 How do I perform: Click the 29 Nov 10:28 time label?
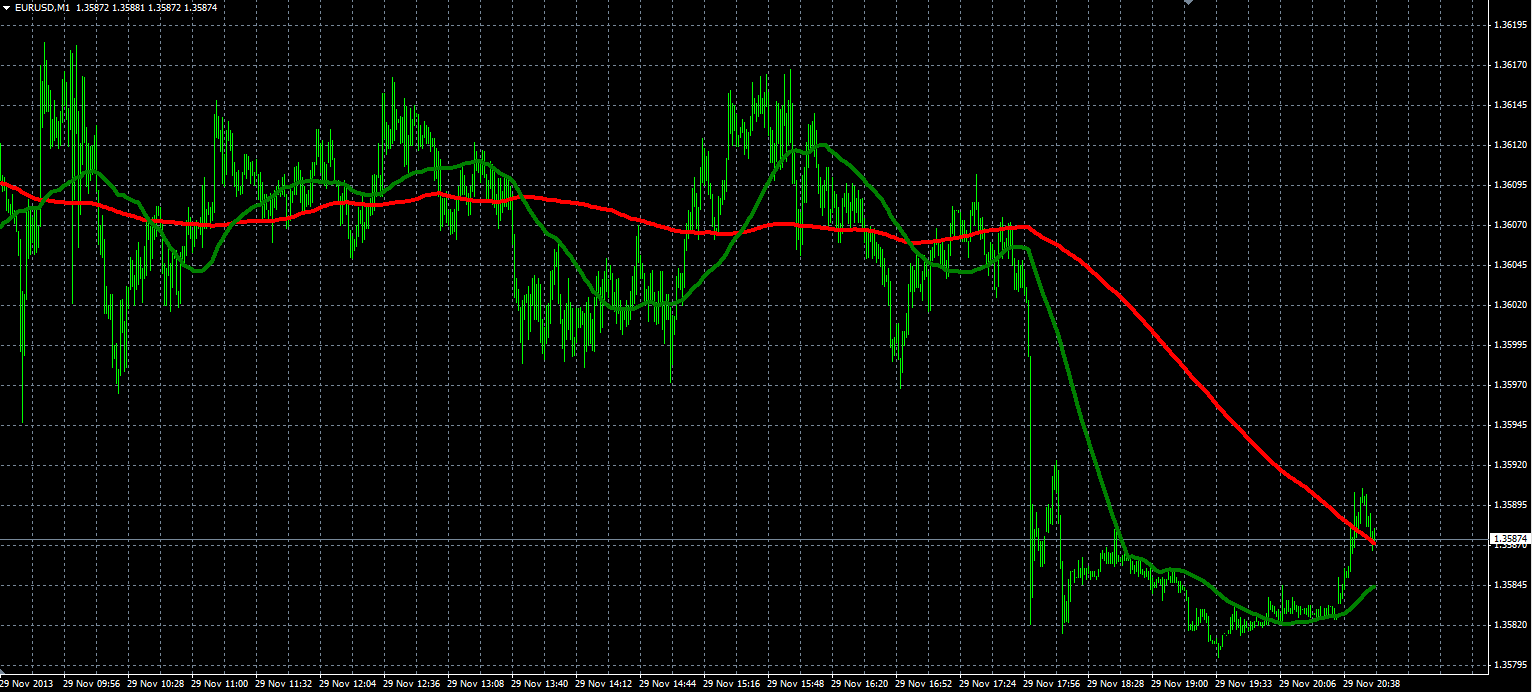point(156,684)
